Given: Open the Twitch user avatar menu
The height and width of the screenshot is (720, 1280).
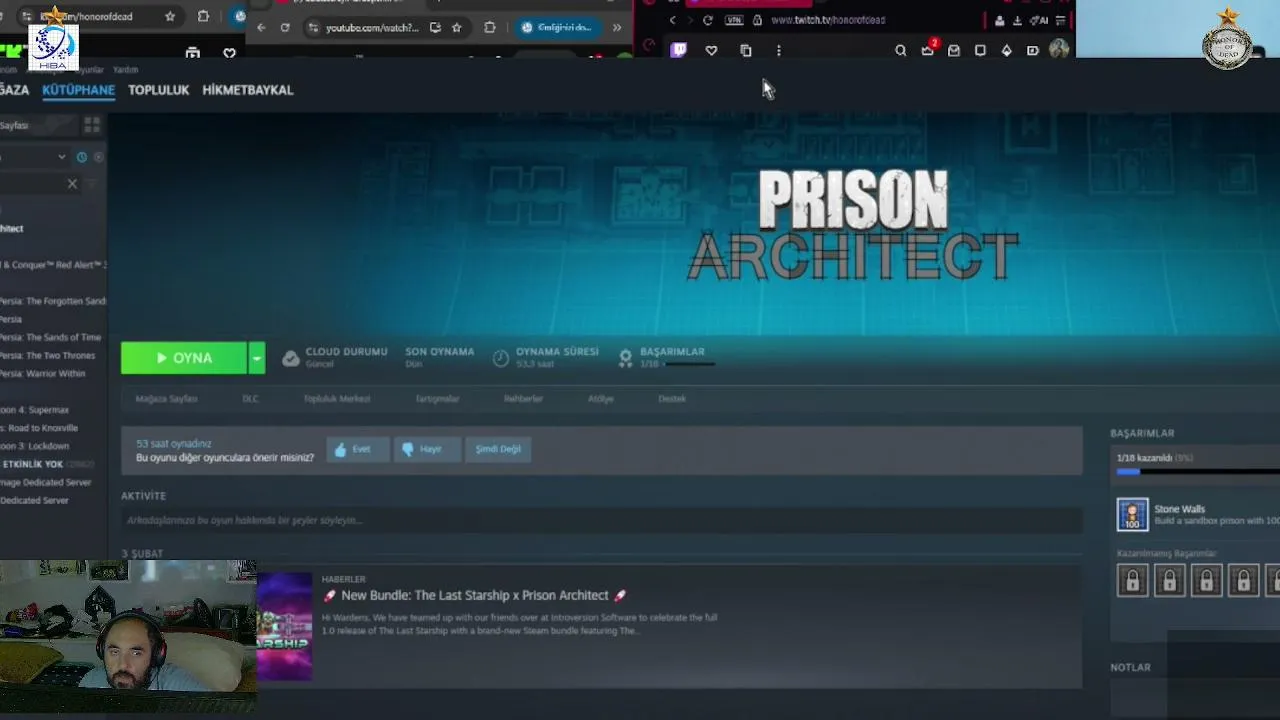Looking at the screenshot, I should click(1059, 50).
